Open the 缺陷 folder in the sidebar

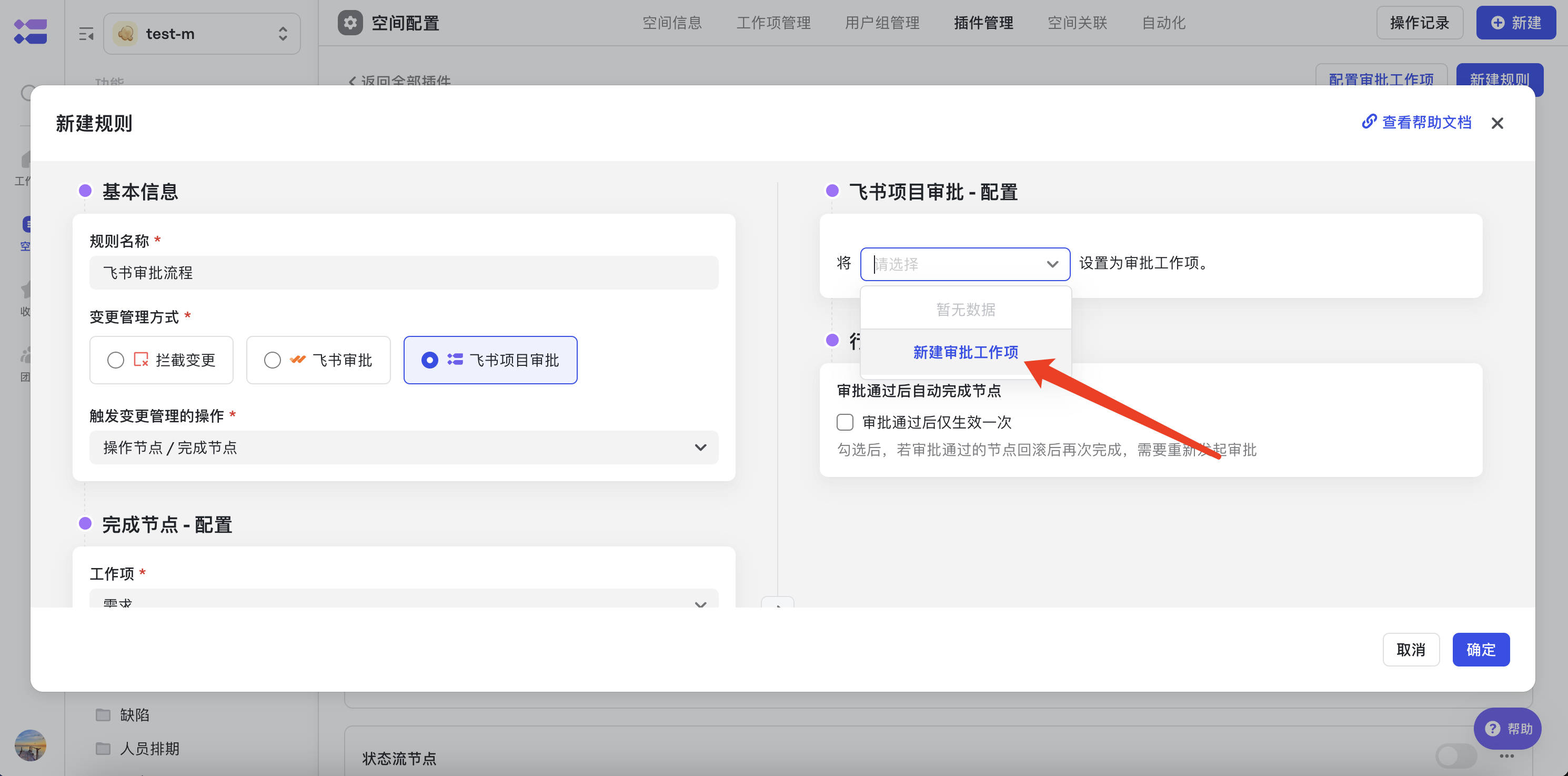[123, 714]
